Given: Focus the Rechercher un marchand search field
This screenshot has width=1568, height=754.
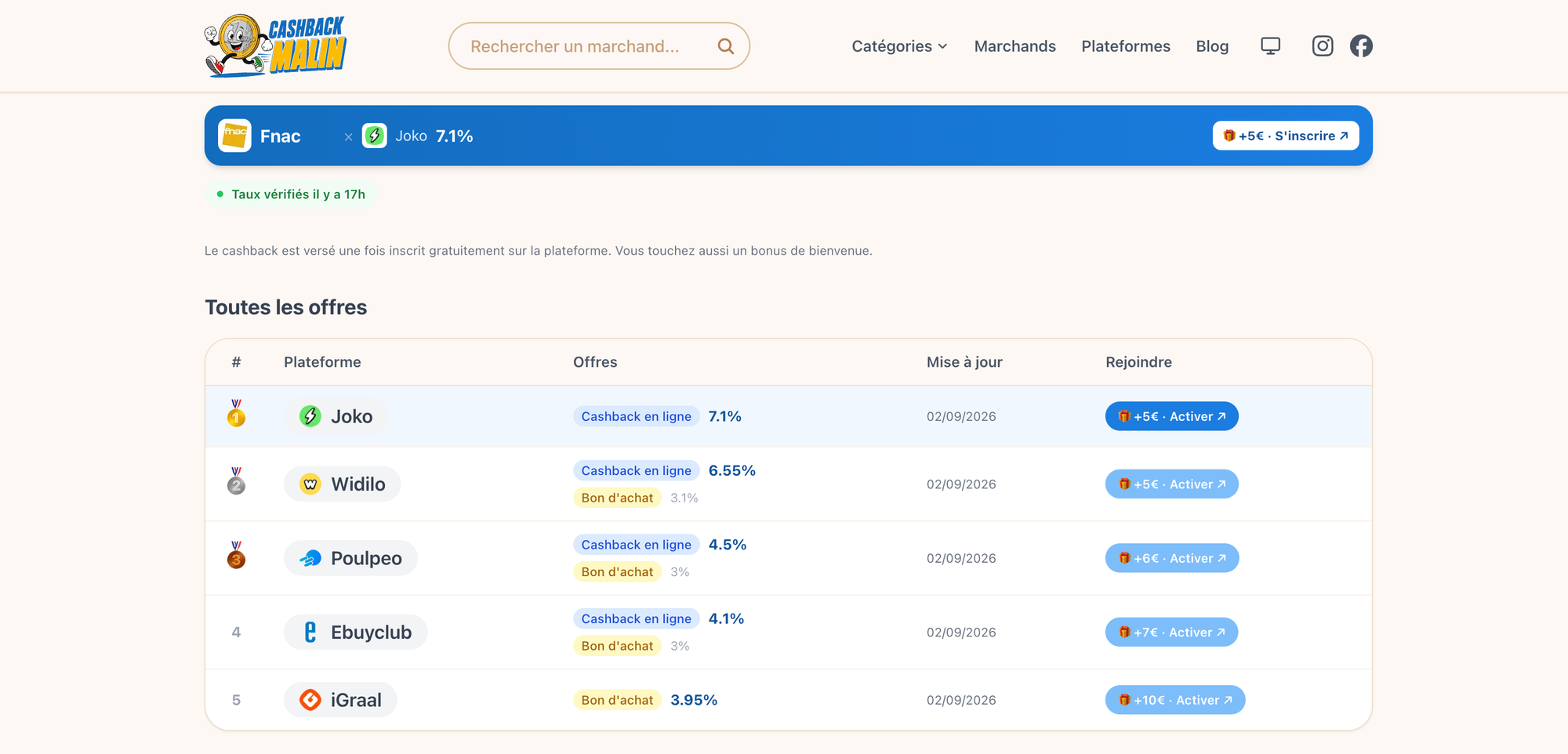Looking at the screenshot, I should coord(598,46).
